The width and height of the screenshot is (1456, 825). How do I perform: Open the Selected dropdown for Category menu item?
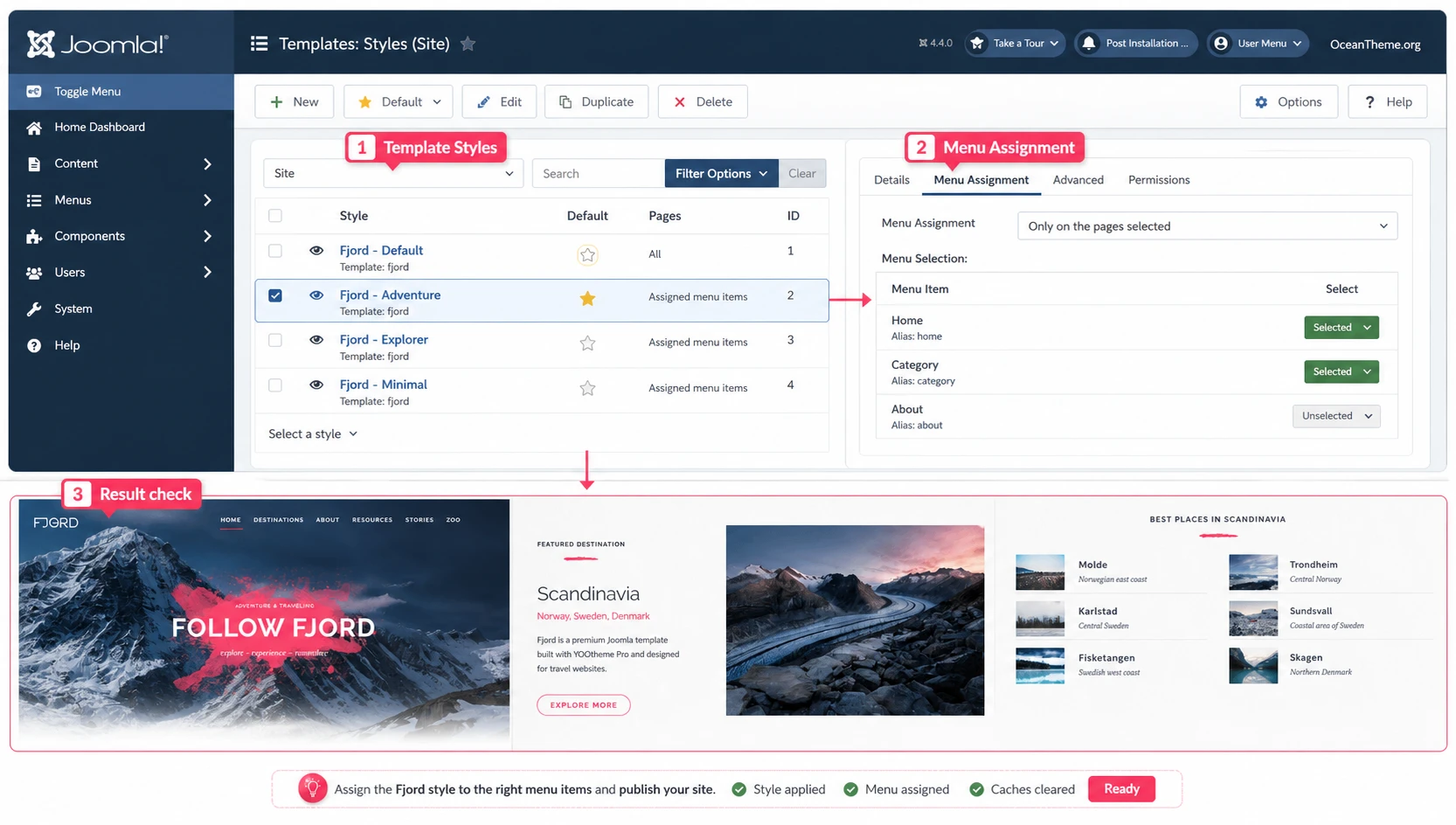(1341, 372)
